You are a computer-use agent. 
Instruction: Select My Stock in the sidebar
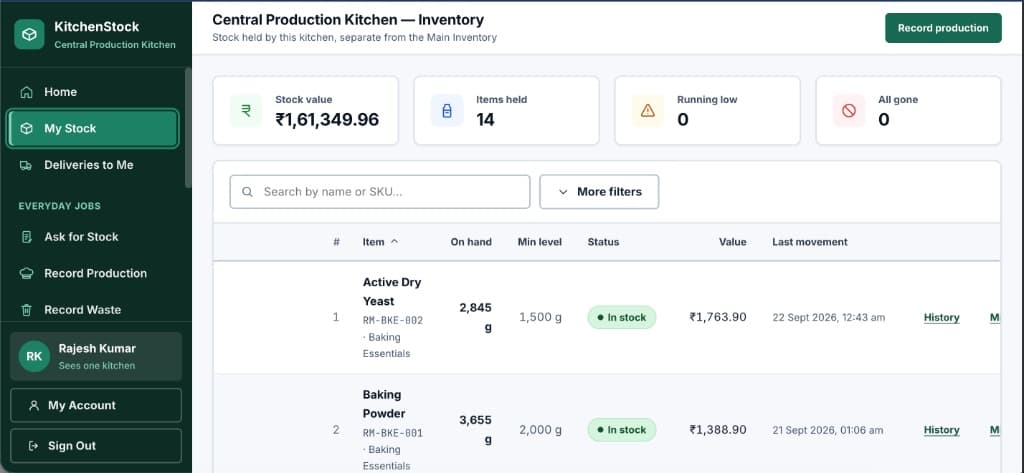(x=93, y=129)
